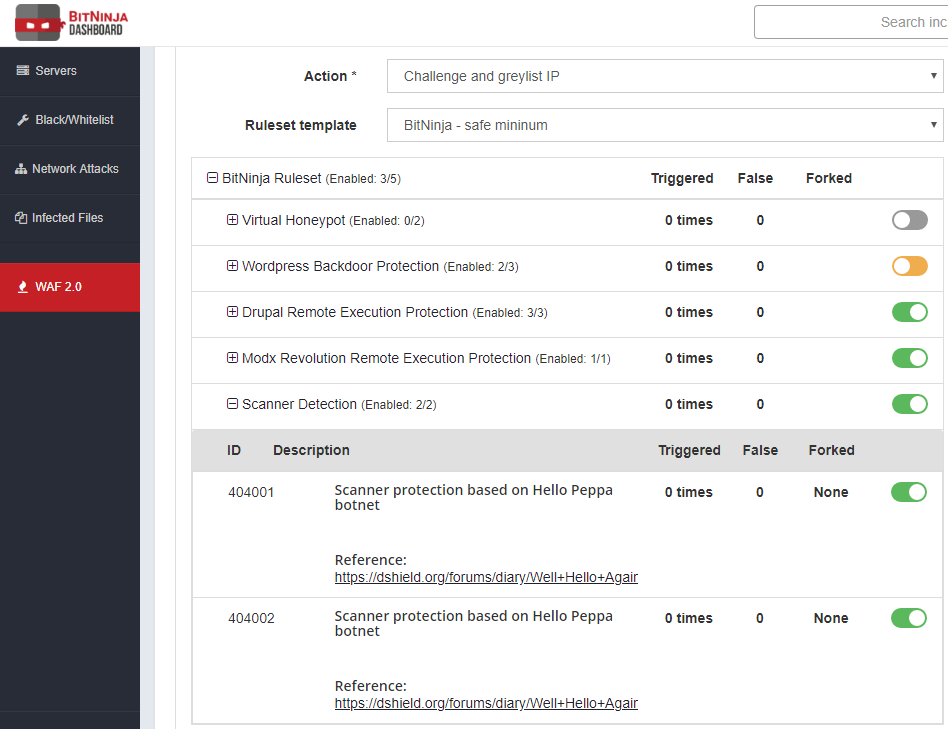Image resolution: width=948 pixels, height=729 pixels.
Task: Click Triggered header in BitNinja Ruleset row
Action: (682, 178)
